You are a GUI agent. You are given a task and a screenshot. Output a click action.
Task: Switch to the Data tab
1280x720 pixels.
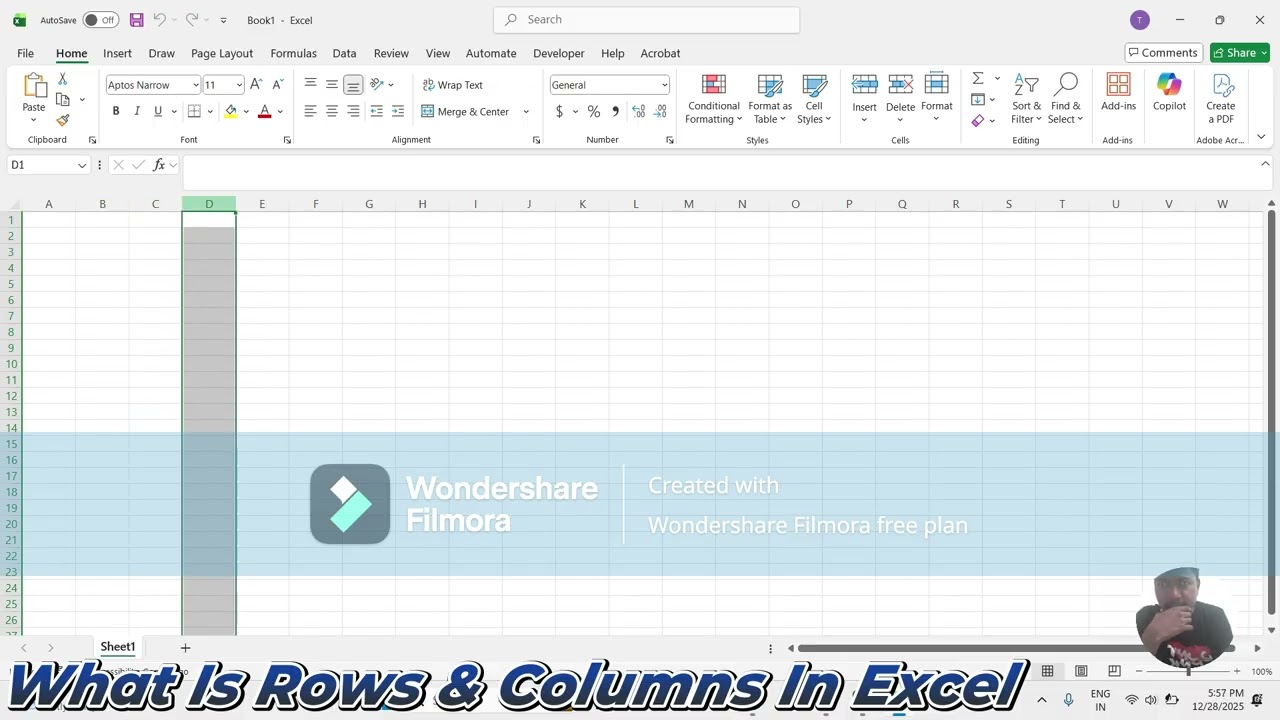(x=344, y=53)
